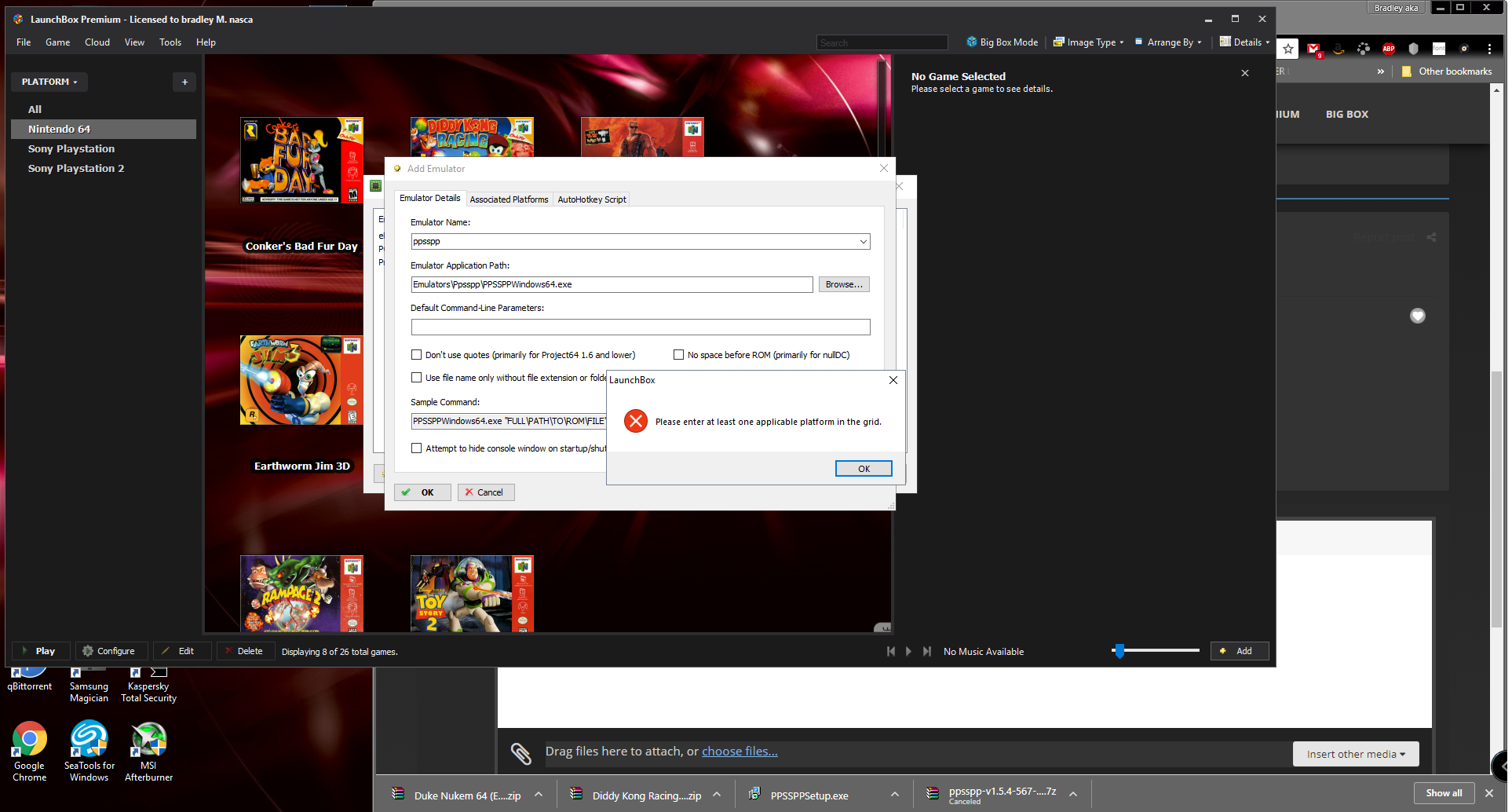The width and height of the screenshot is (1512, 812).
Task: Click the Play button in bottom bar
Action: pyautogui.click(x=41, y=652)
